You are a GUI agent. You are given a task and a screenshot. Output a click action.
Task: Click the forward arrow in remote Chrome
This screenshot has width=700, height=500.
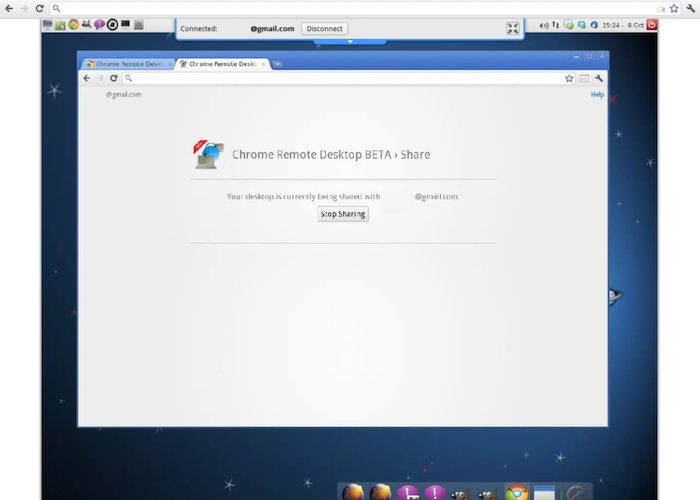pos(100,78)
